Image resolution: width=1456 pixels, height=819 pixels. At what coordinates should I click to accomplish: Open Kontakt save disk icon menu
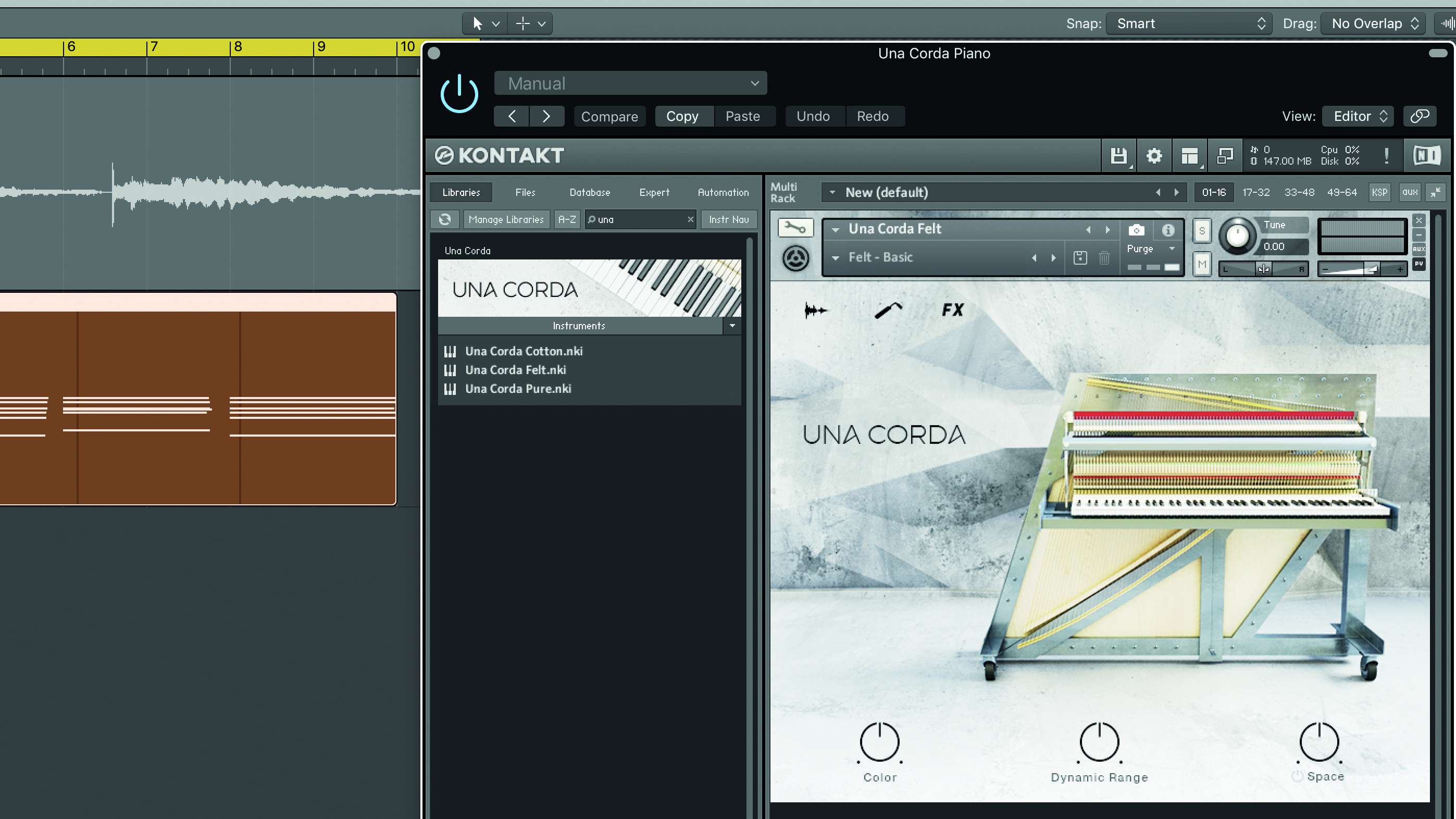tap(1118, 155)
